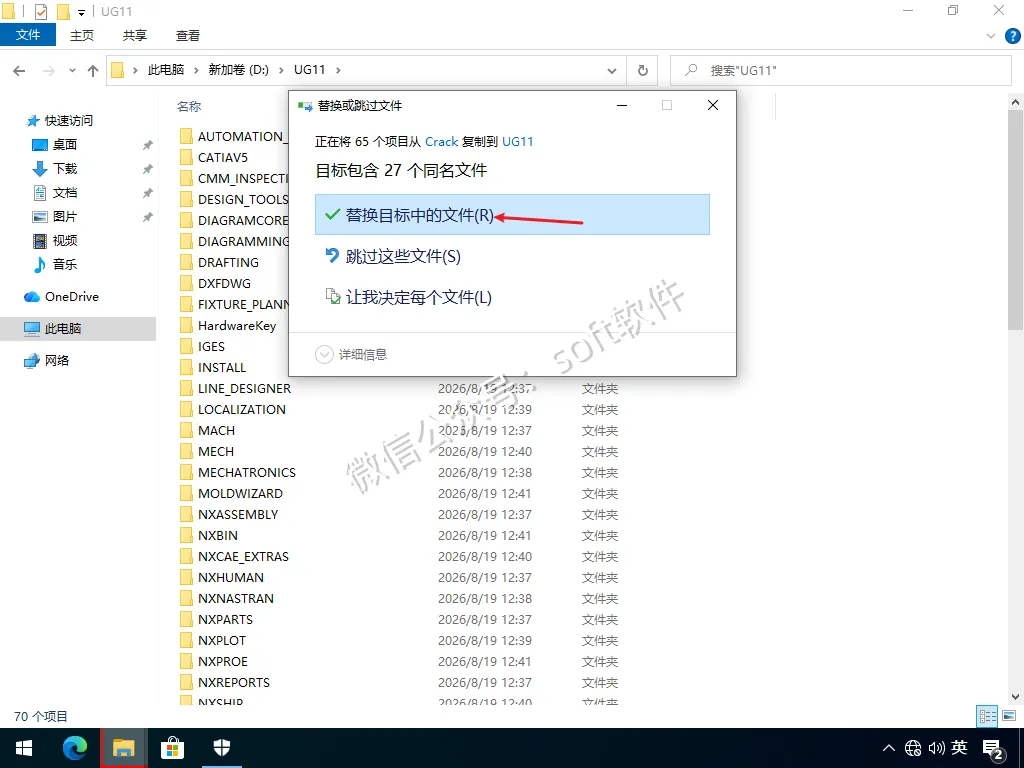Select the LINE_DESIGNER folder icon
1024x768 pixels.
click(187, 389)
